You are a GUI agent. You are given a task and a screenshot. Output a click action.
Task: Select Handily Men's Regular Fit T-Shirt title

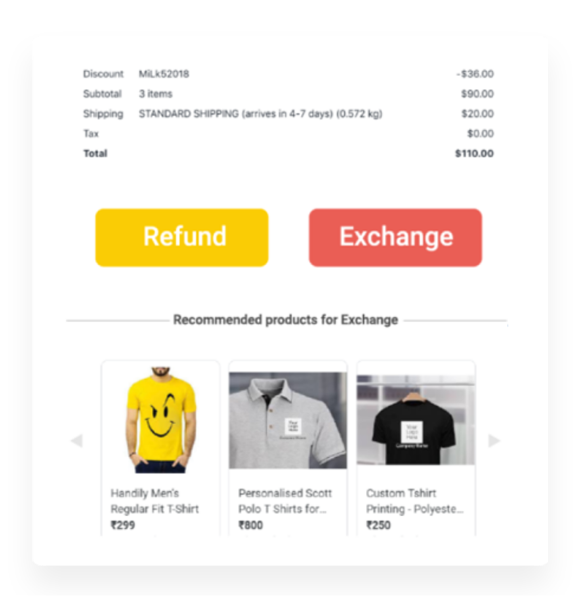(155, 501)
